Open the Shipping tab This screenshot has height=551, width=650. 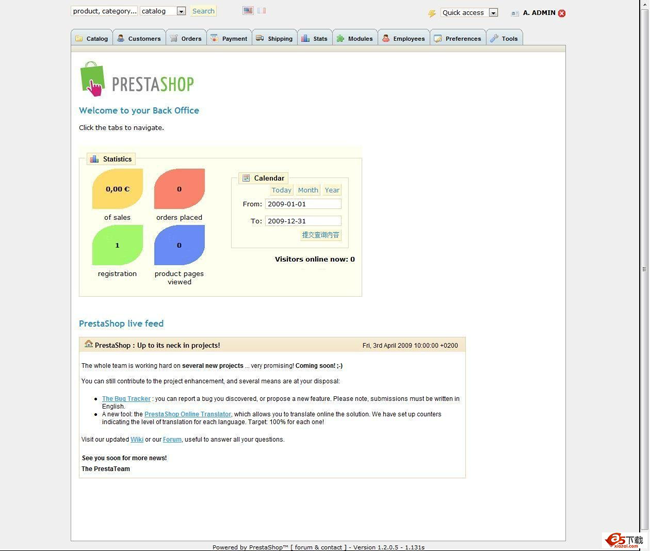click(x=274, y=38)
